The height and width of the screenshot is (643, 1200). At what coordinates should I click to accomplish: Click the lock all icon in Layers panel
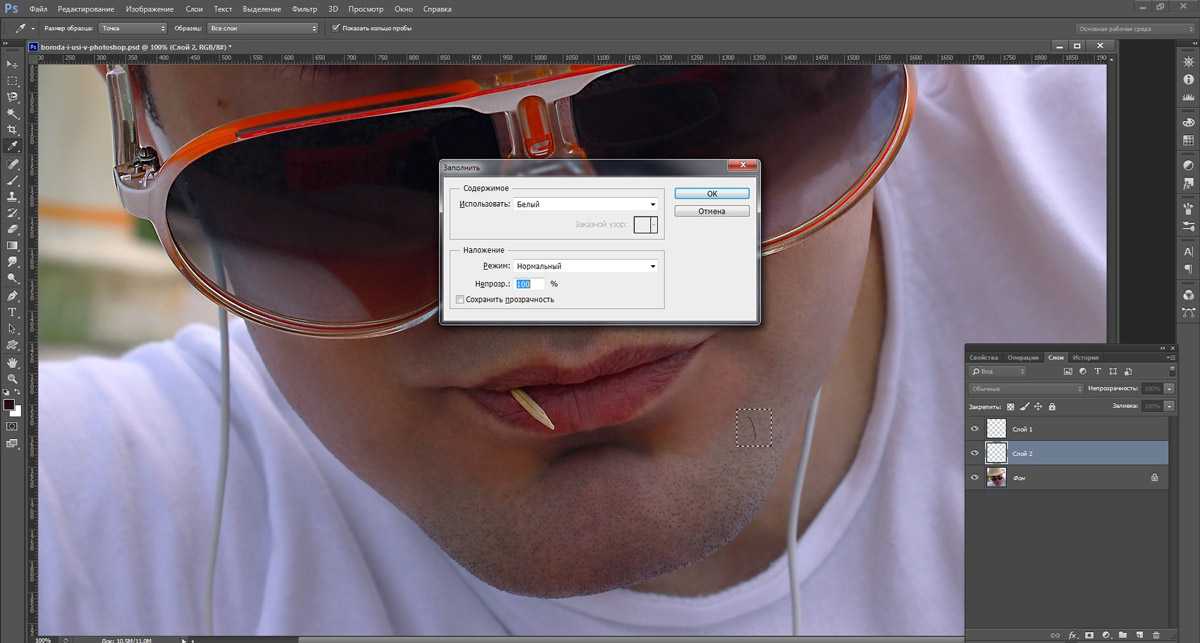point(1054,407)
